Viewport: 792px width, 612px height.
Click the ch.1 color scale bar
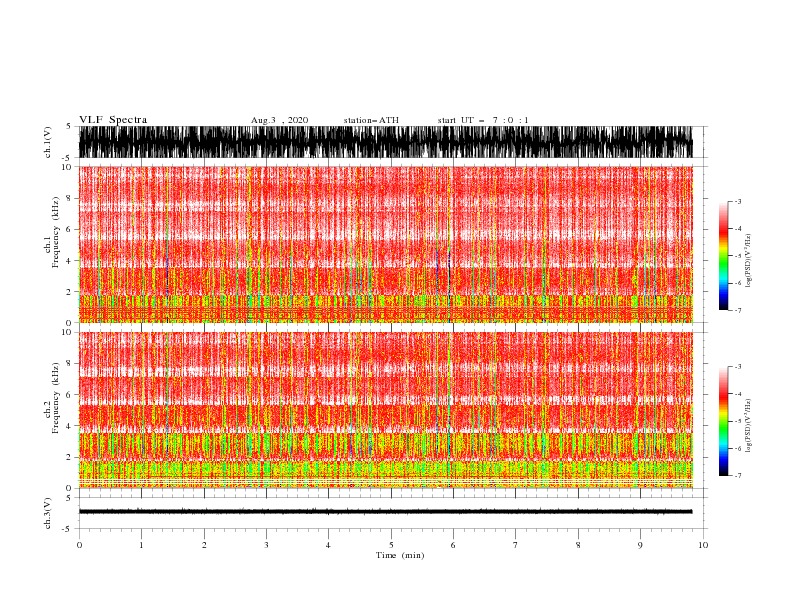(x=723, y=256)
